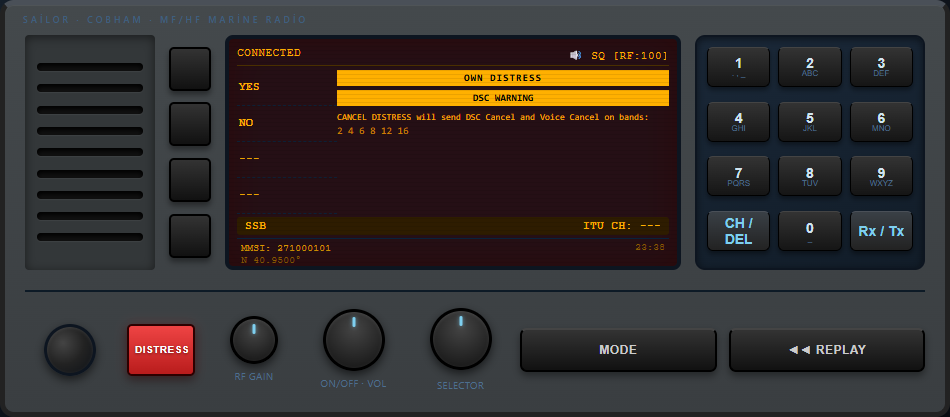950x417 pixels.
Task: Click the speaker icon on display
Action: (575, 56)
